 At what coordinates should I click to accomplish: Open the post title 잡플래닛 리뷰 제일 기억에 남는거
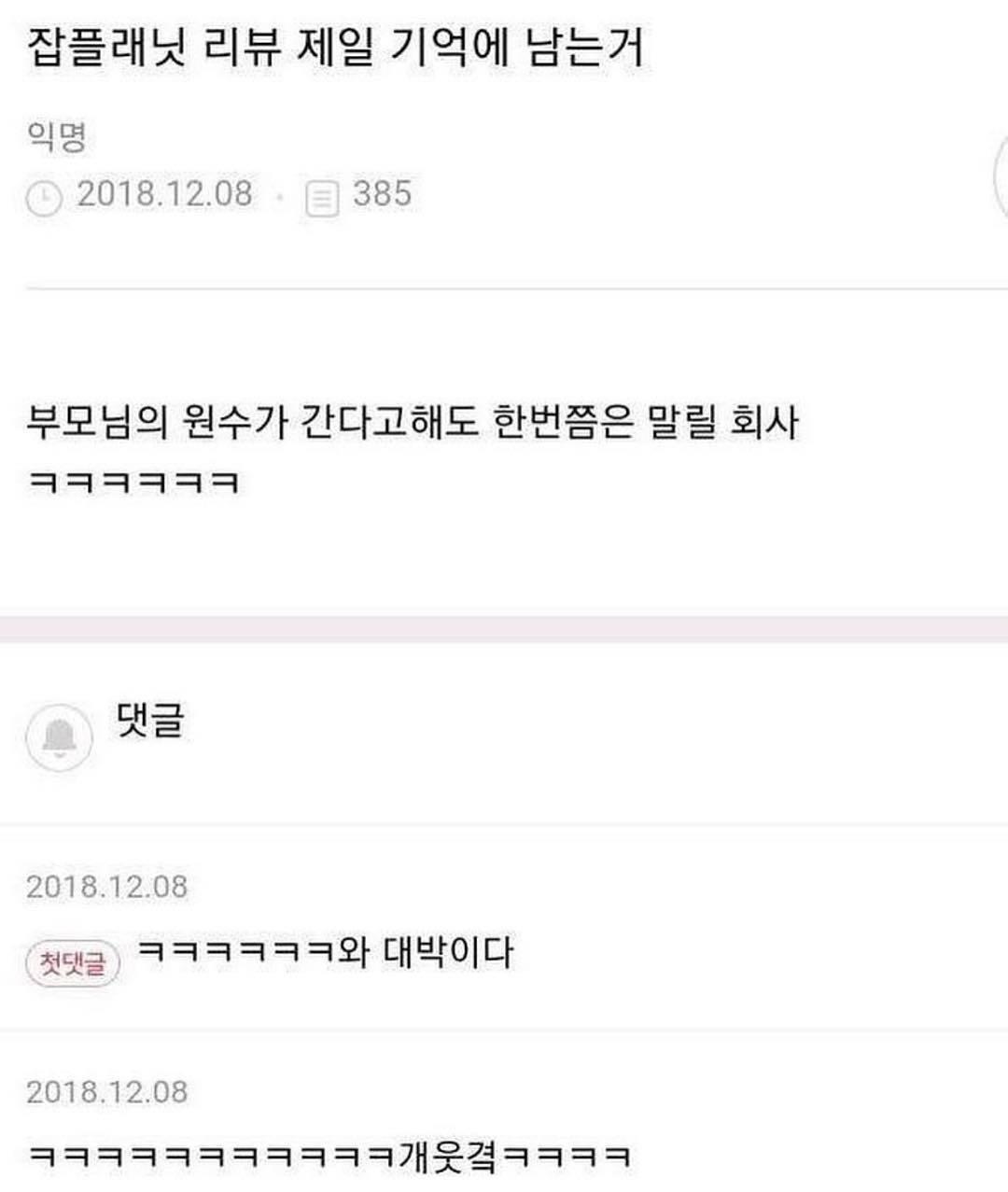(336, 47)
